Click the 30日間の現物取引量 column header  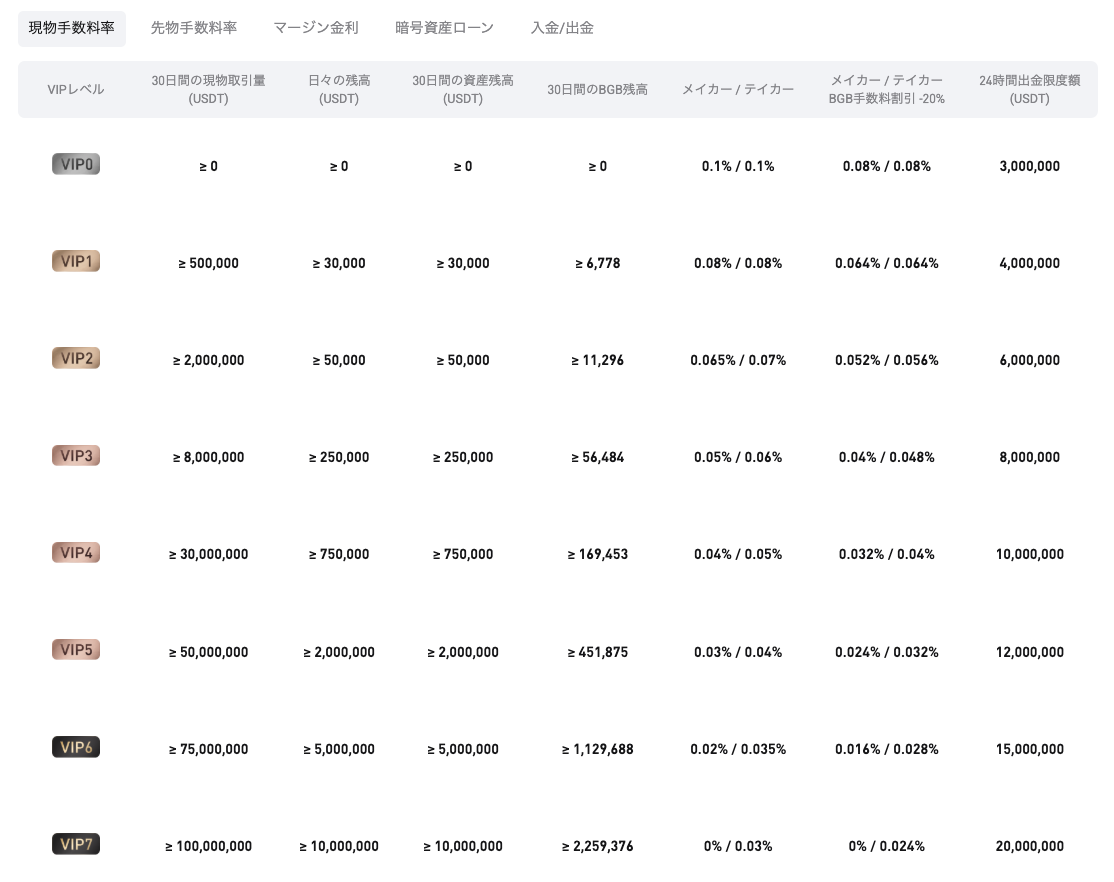208,89
